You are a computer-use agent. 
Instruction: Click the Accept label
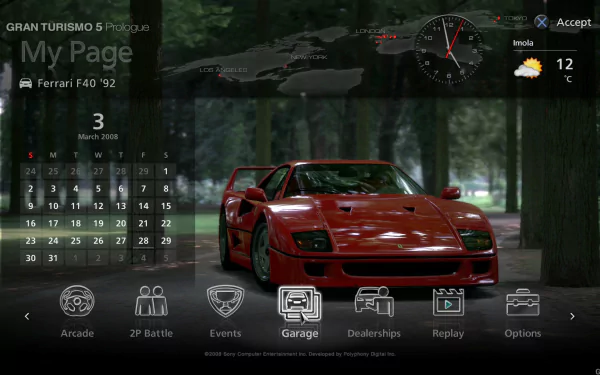click(574, 23)
